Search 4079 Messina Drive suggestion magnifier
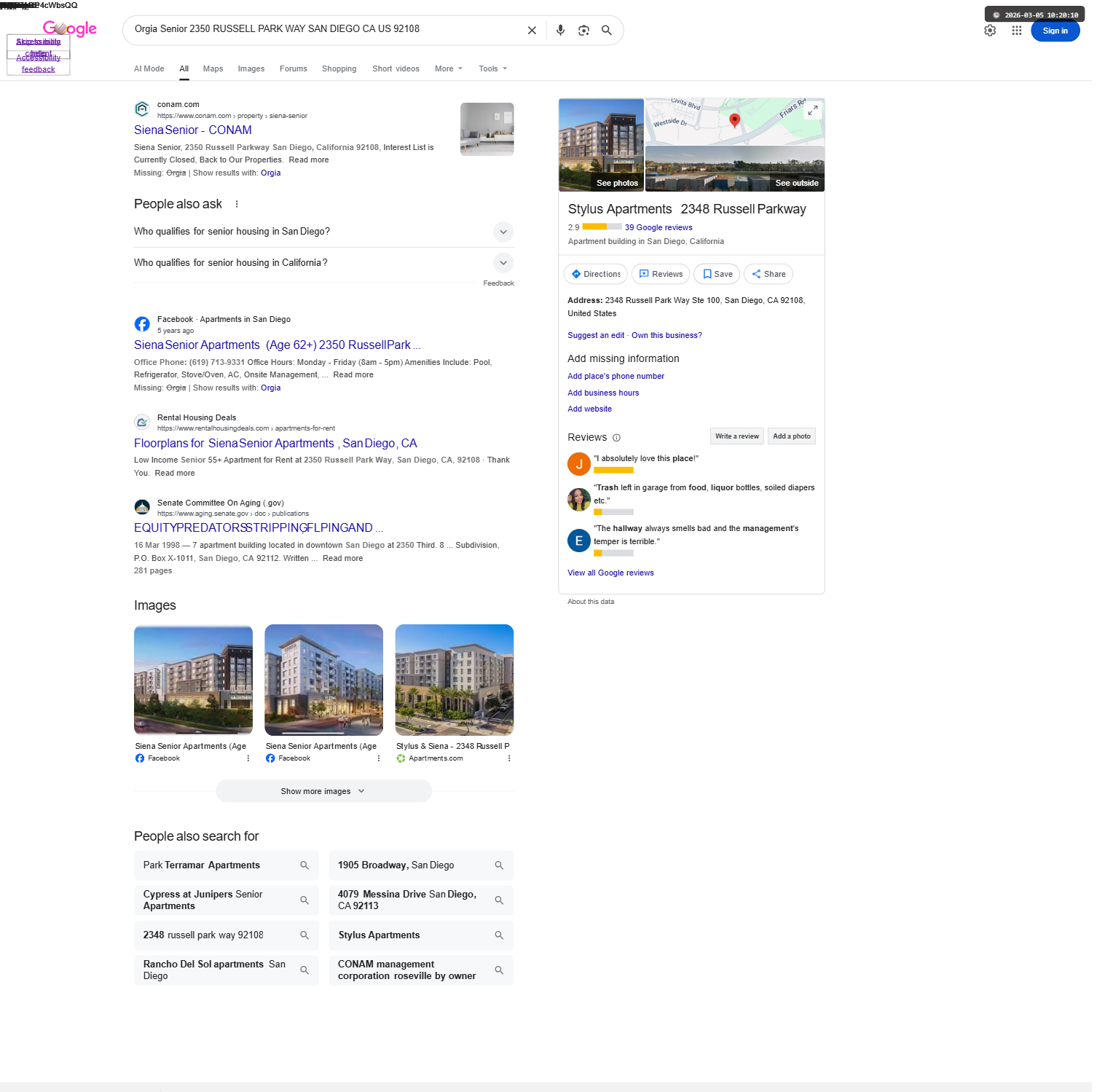Image resolution: width=1105 pixels, height=1092 pixels. [499, 900]
